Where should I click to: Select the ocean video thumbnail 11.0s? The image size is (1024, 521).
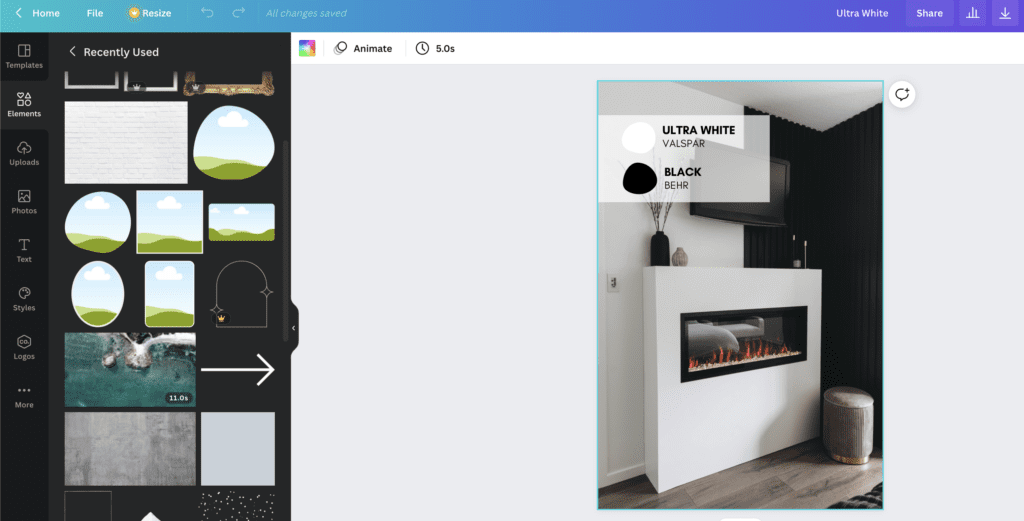pyautogui.click(x=130, y=370)
